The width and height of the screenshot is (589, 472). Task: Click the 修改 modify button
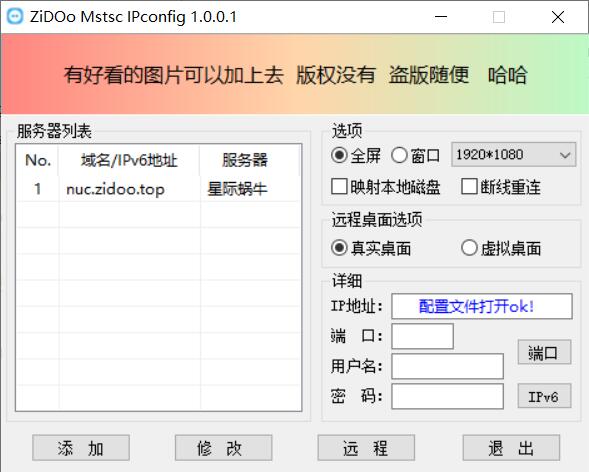click(224, 448)
